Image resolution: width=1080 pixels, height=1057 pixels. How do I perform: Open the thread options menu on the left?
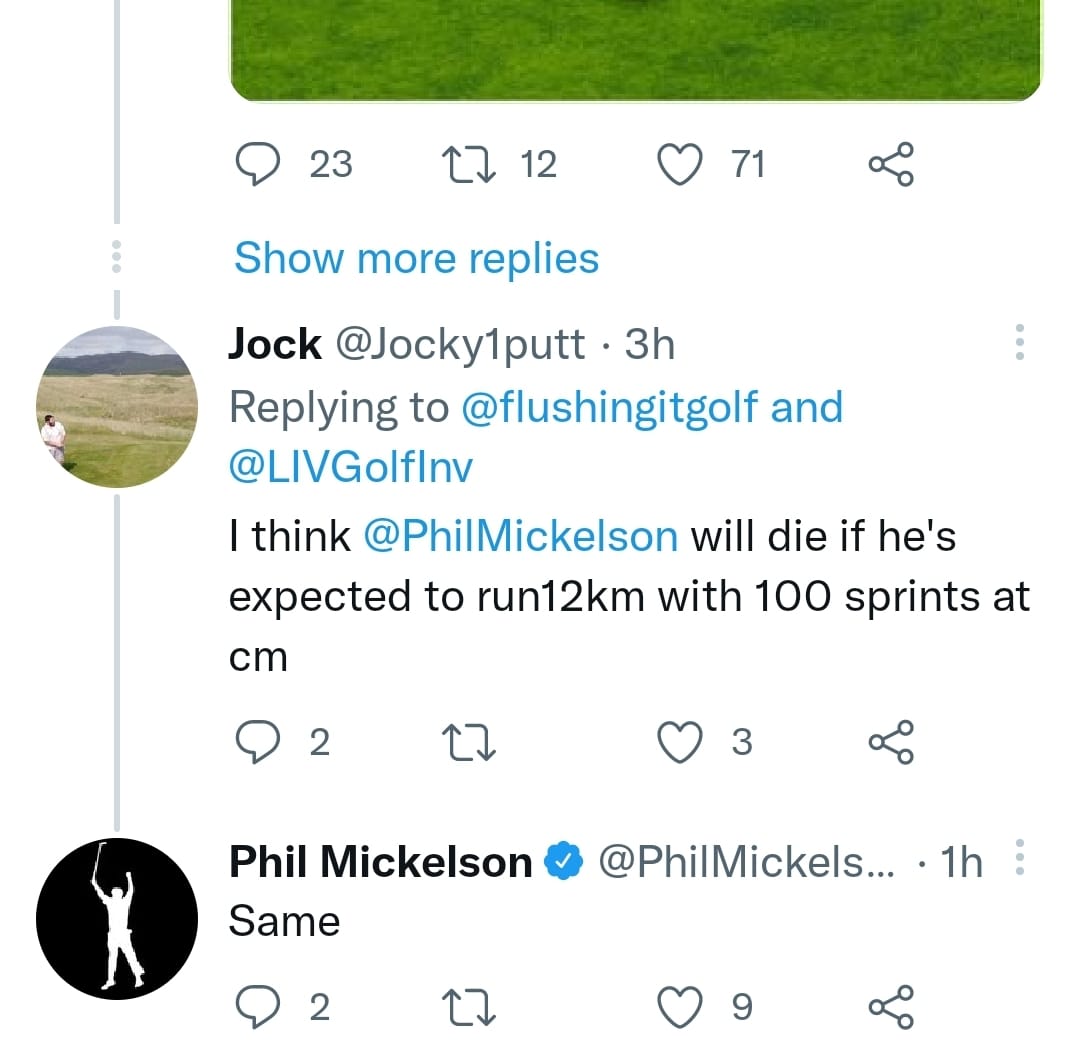pos(117,256)
